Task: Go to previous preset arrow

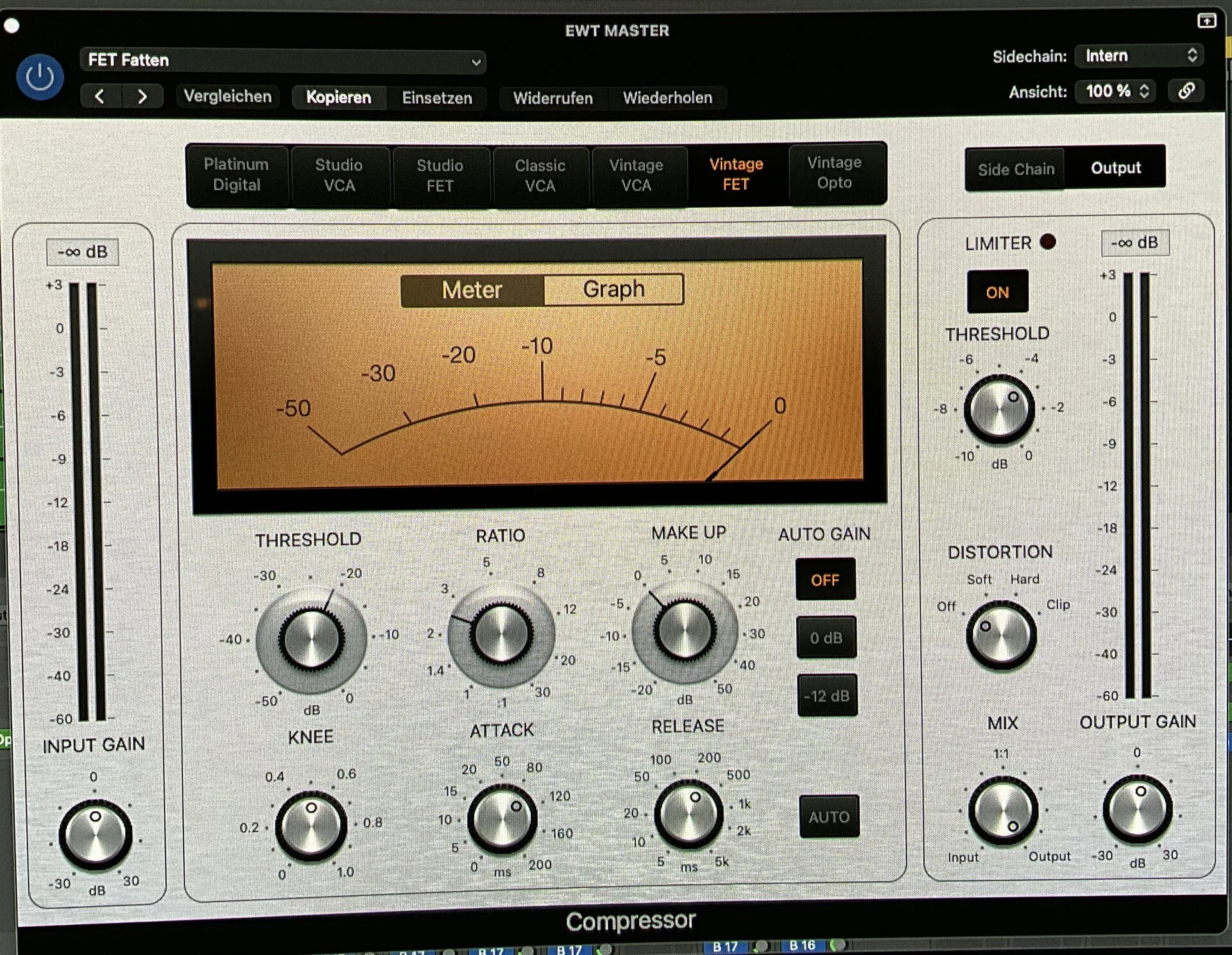Action: pyautogui.click(x=99, y=96)
